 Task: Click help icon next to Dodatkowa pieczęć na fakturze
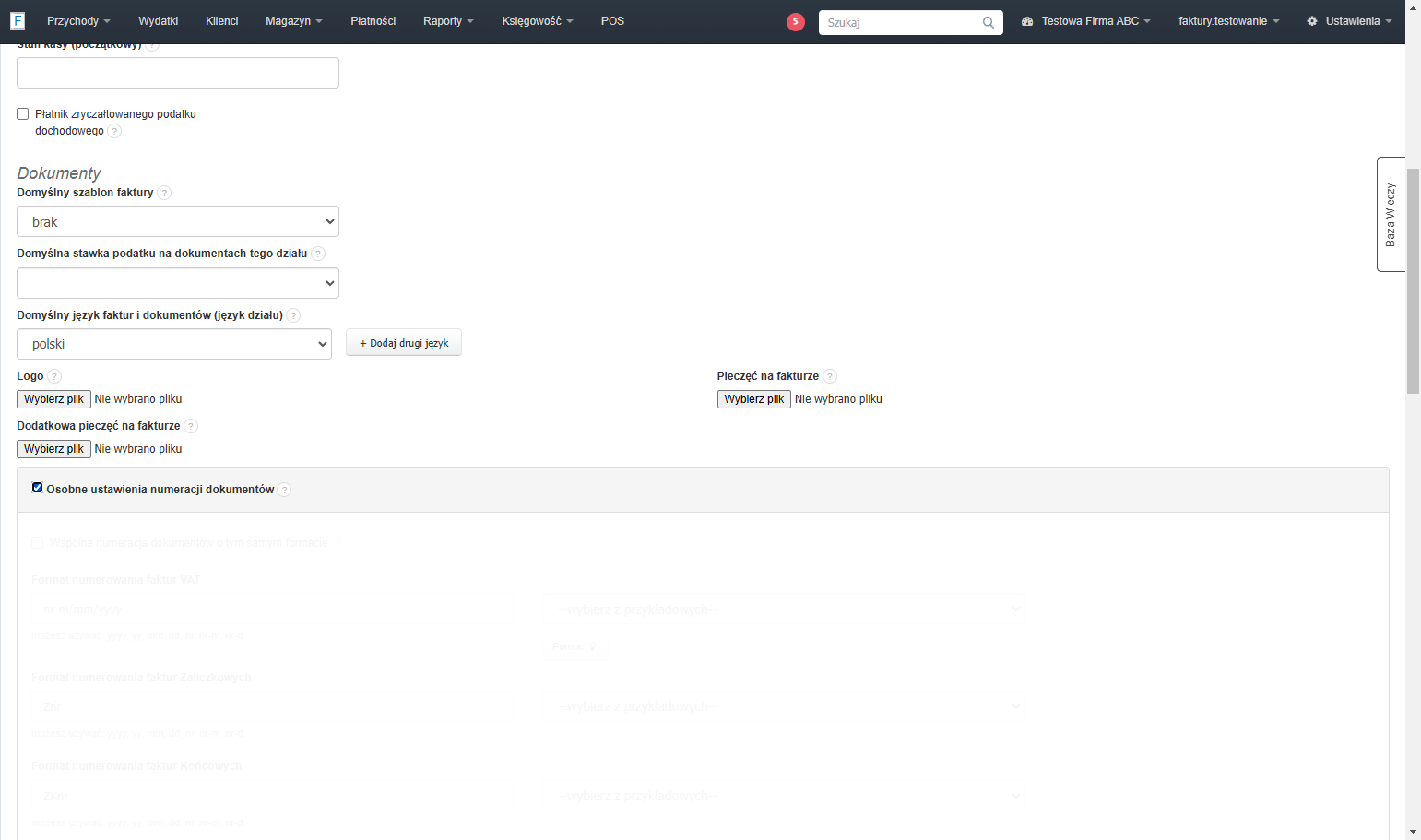[x=191, y=426]
